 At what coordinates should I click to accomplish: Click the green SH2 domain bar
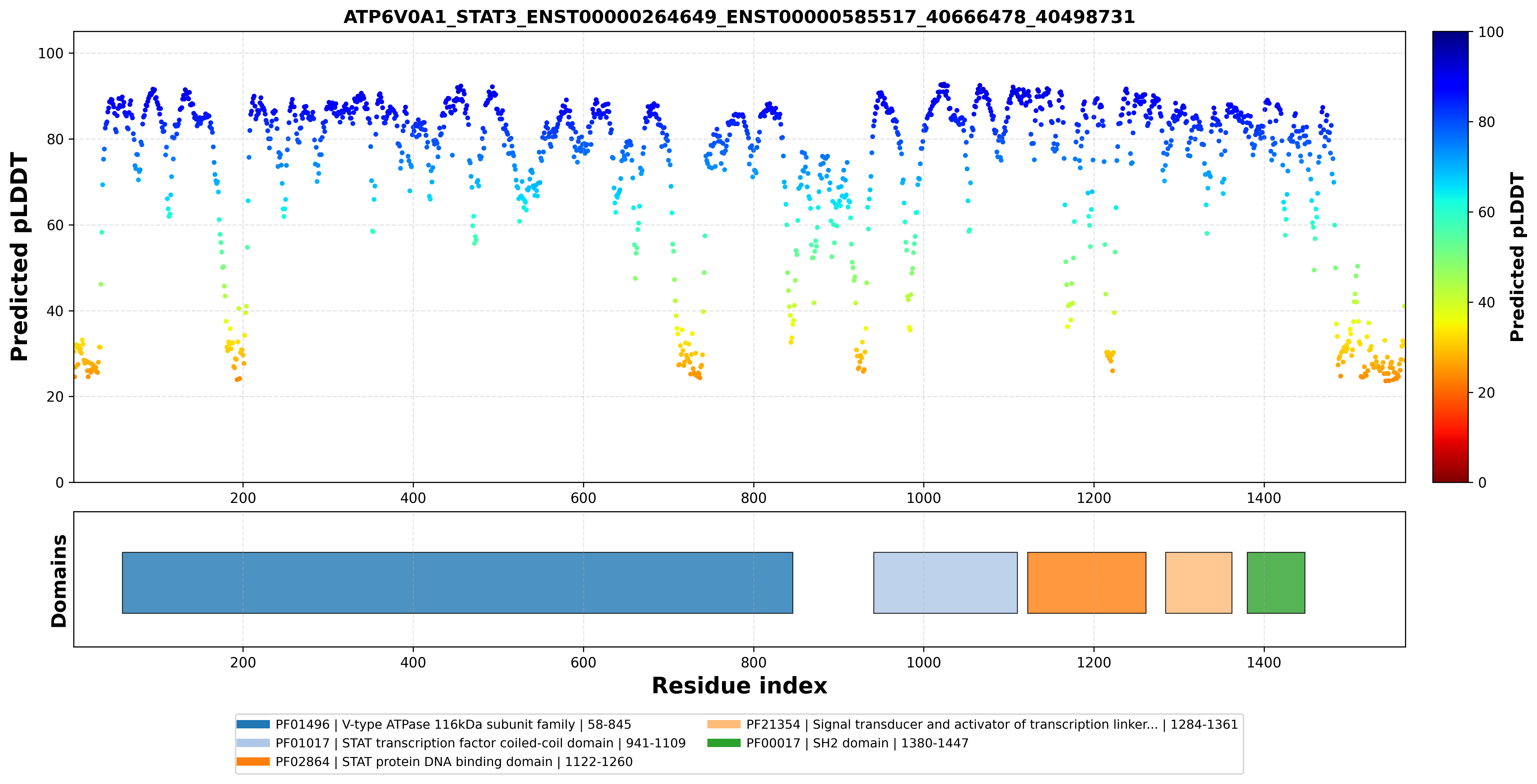tap(1276, 583)
